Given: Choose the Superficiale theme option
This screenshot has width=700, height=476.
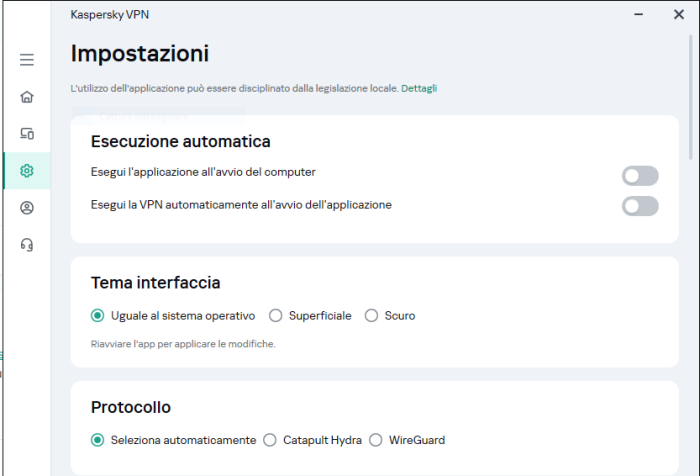Looking at the screenshot, I should coord(276,316).
